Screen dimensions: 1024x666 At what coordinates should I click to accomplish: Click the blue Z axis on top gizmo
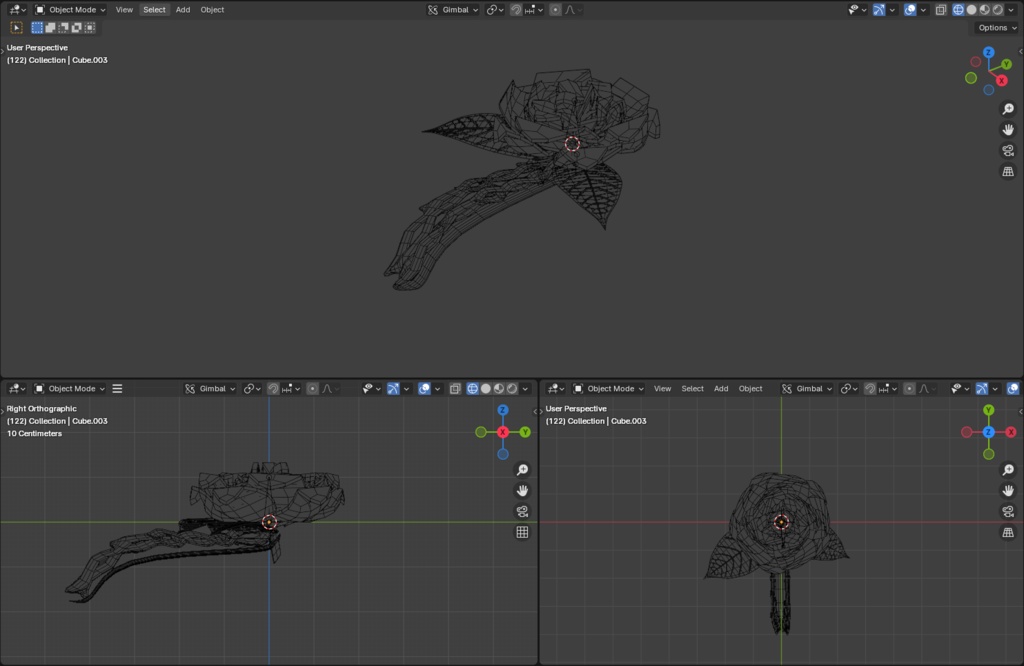[988, 52]
